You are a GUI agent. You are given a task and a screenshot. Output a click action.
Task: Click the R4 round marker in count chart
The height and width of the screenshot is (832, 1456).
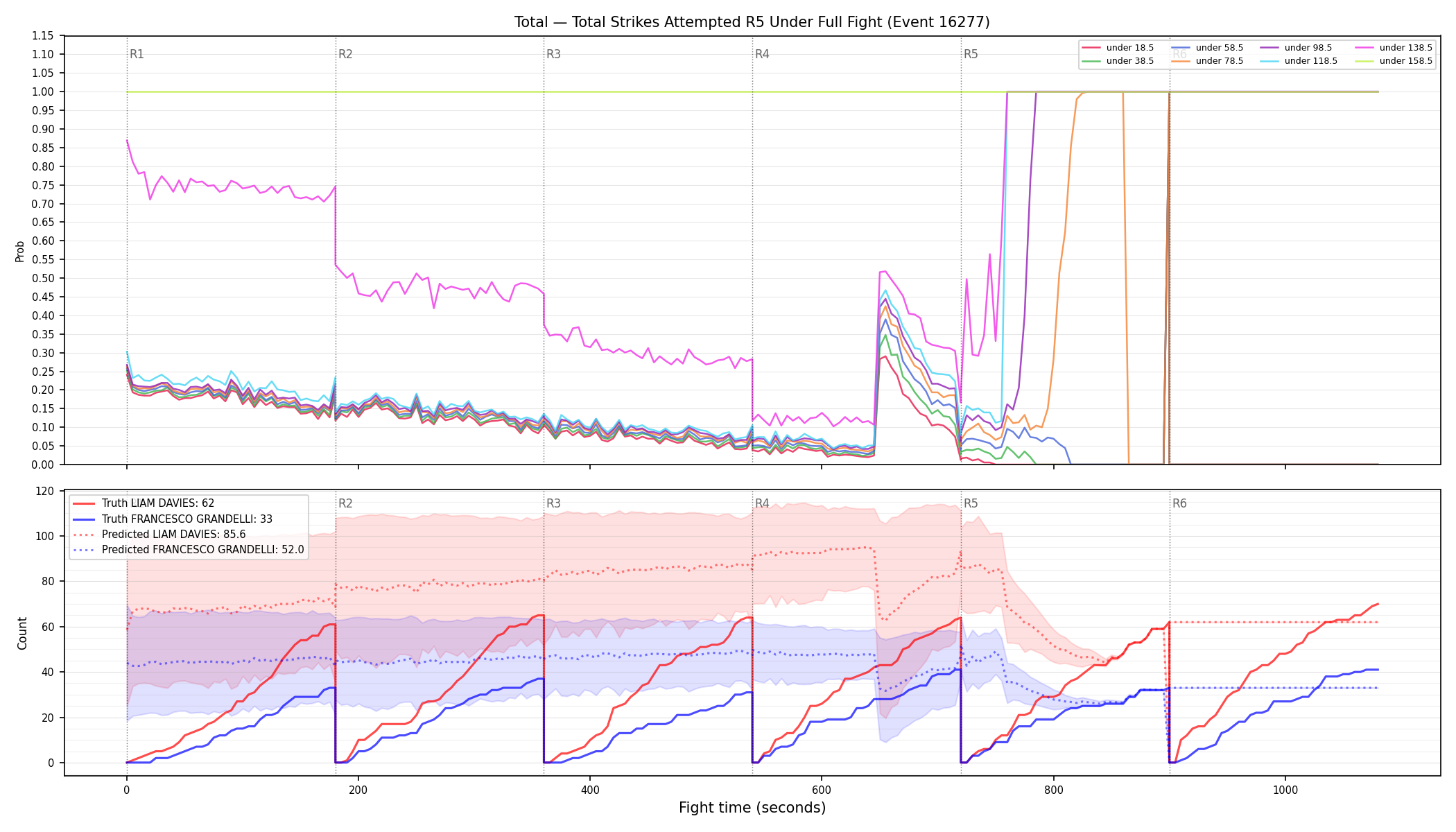762,503
